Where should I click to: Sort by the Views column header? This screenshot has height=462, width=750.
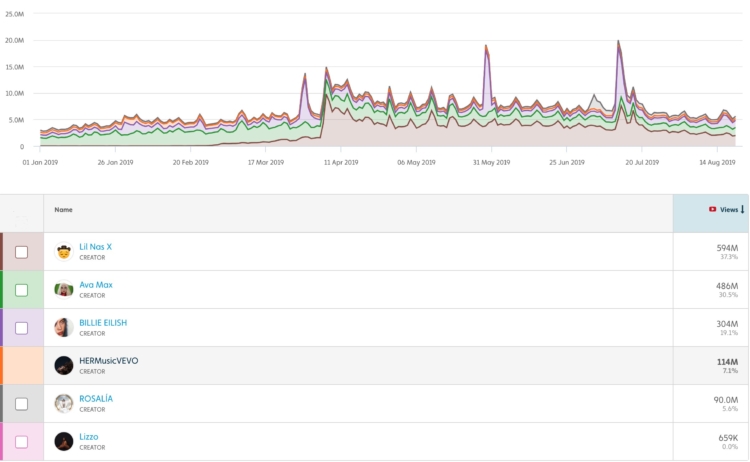[728, 210]
